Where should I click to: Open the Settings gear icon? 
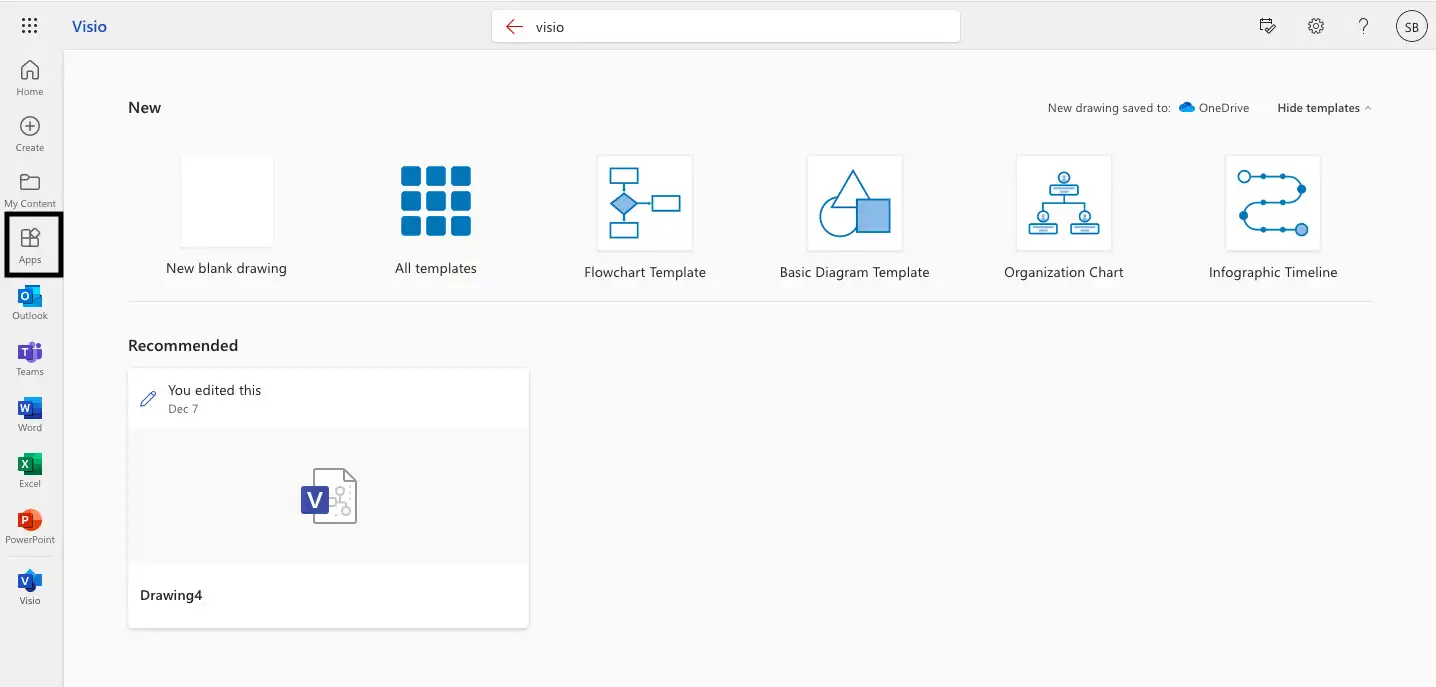click(x=1316, y=27)
